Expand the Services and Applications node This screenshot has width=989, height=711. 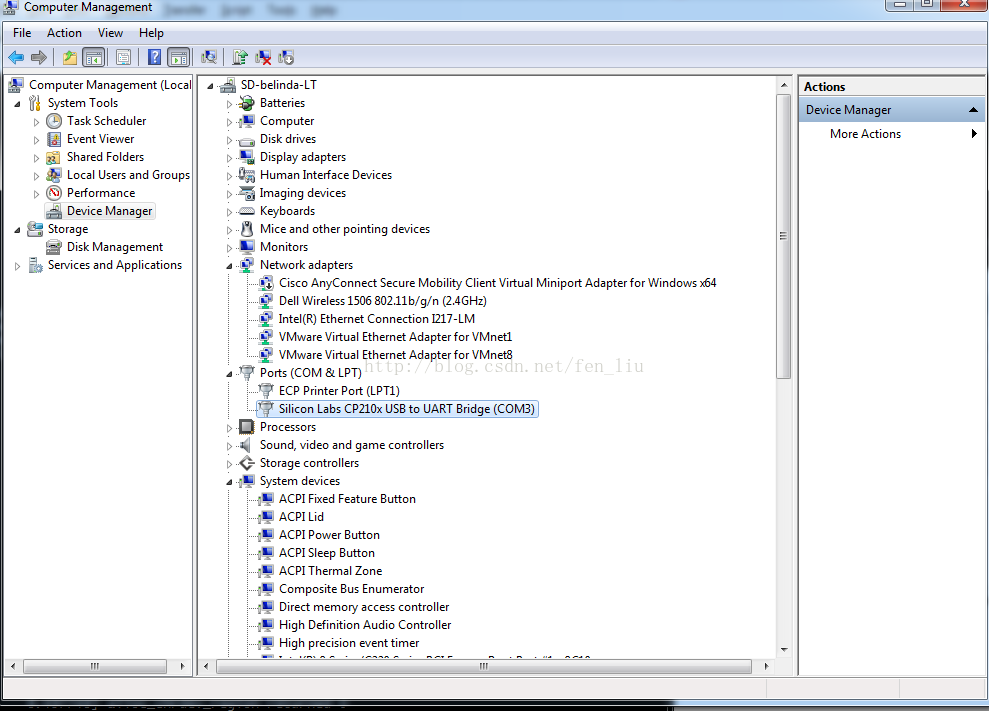point(18,265)
